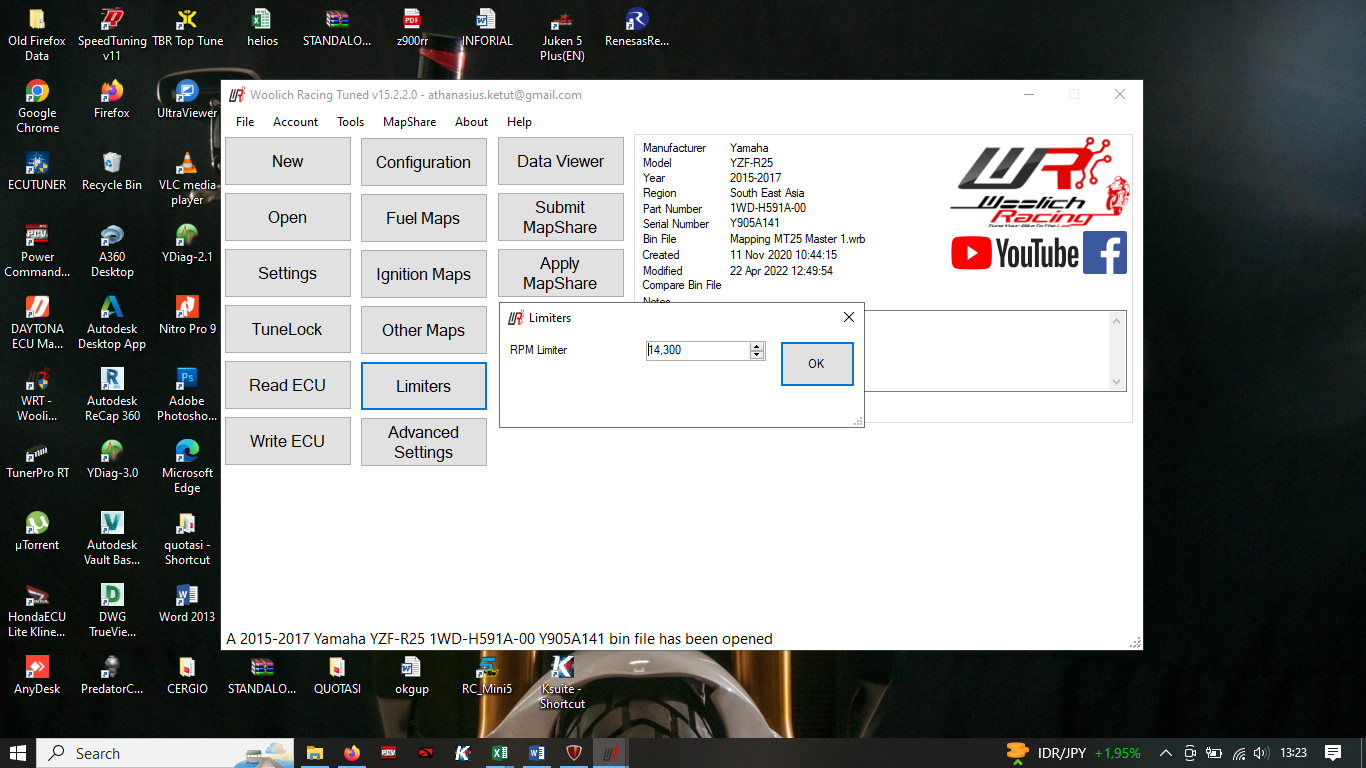The image size is (1366, 768).
Task: Select the z900rr PDF file icon
Action: coord(412,26)
